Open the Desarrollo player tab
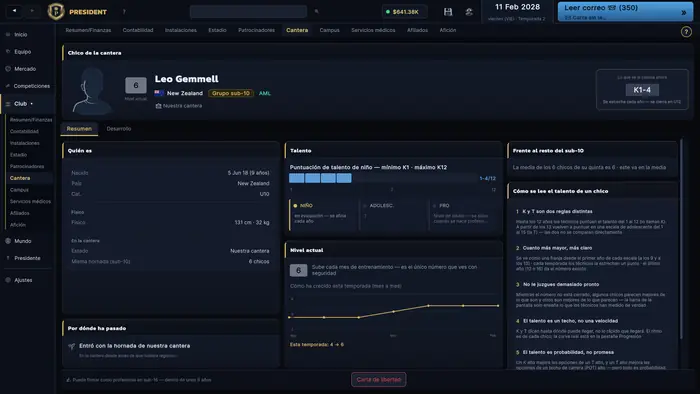This screenshot has height=394, width=700. coord(119,129)
